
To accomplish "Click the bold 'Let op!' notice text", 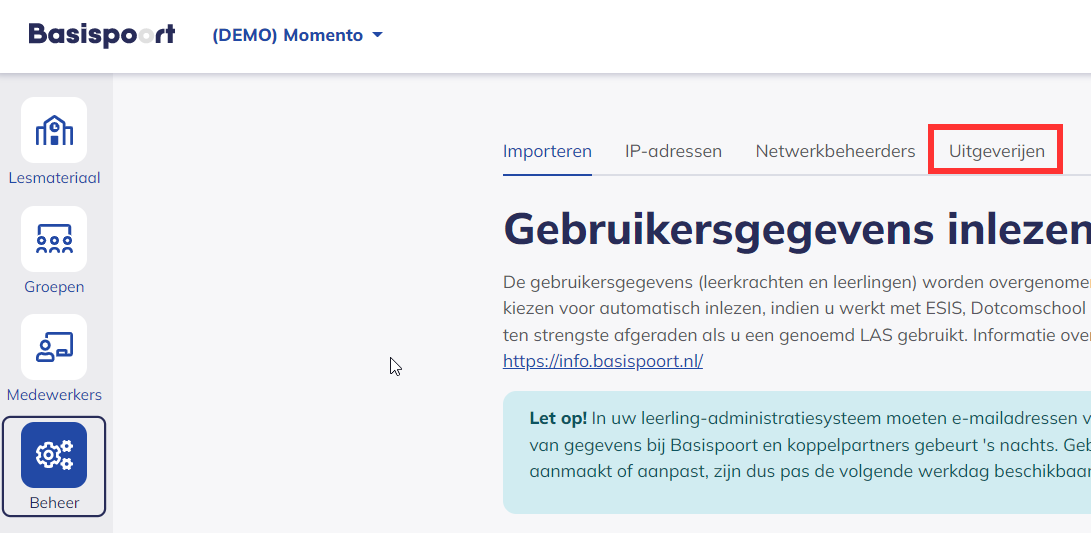I will [x=558, y=417].
